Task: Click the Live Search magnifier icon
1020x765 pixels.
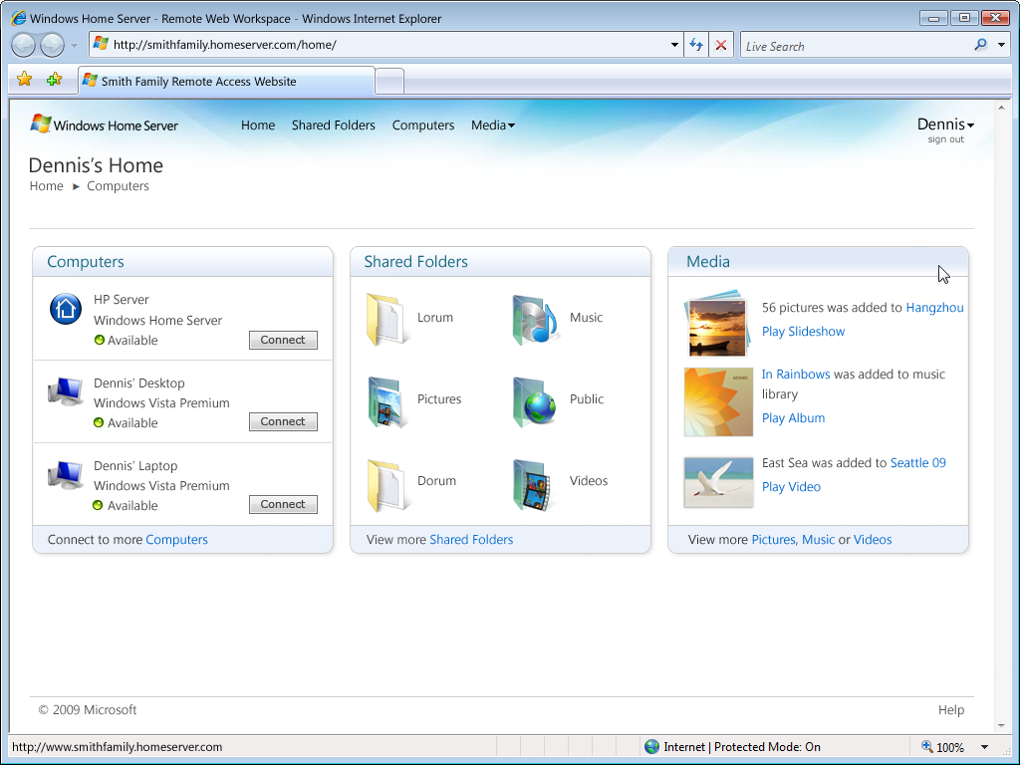Action: [980, 45]
